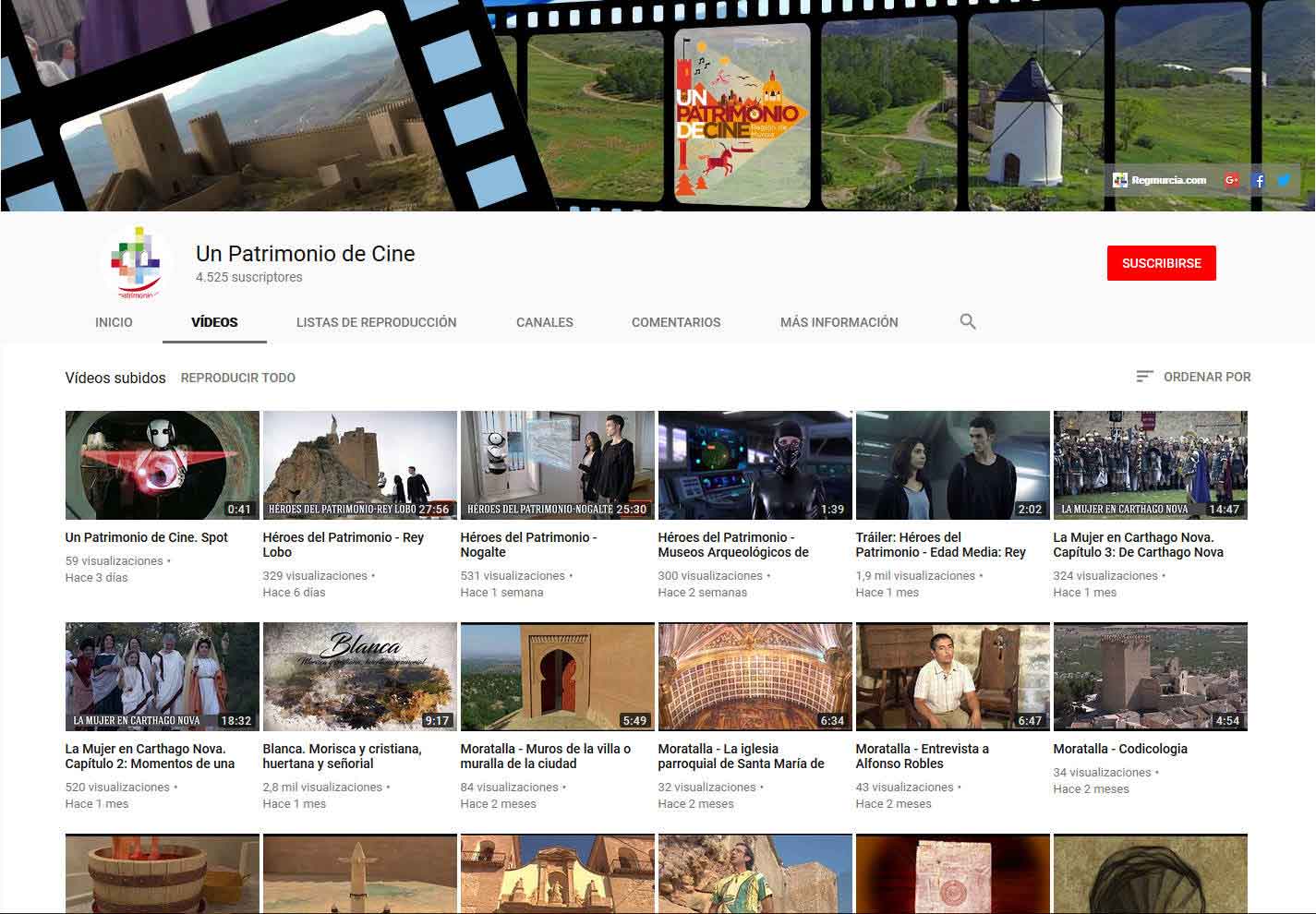The image size is (1316, 914).
Task: Select the Vídeos tab
Action: (x=214, y=322)
